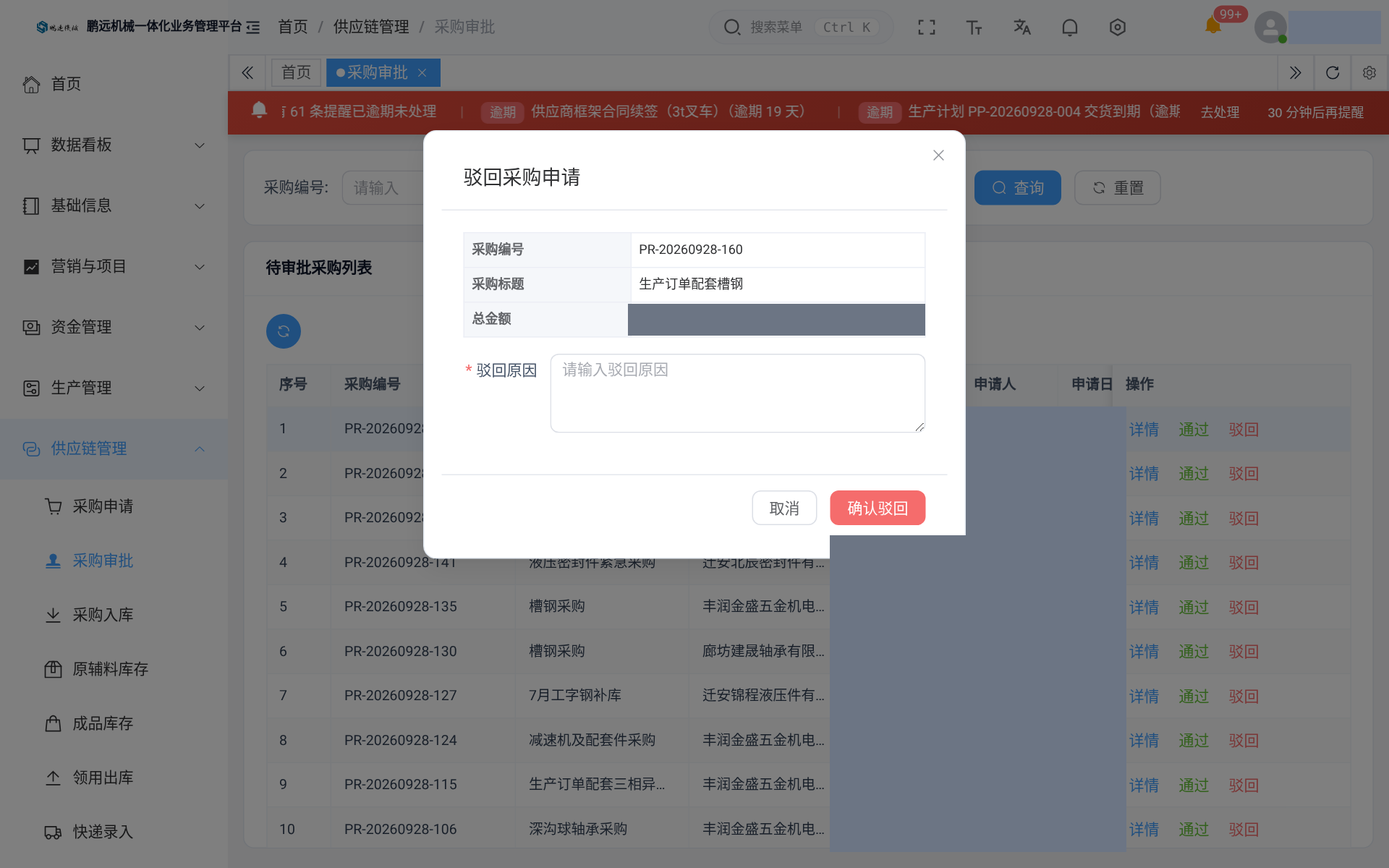Click 供应链管理 in the breadcrumb
The width and height of the screenshot is (1389, 868).
[371, 27]
